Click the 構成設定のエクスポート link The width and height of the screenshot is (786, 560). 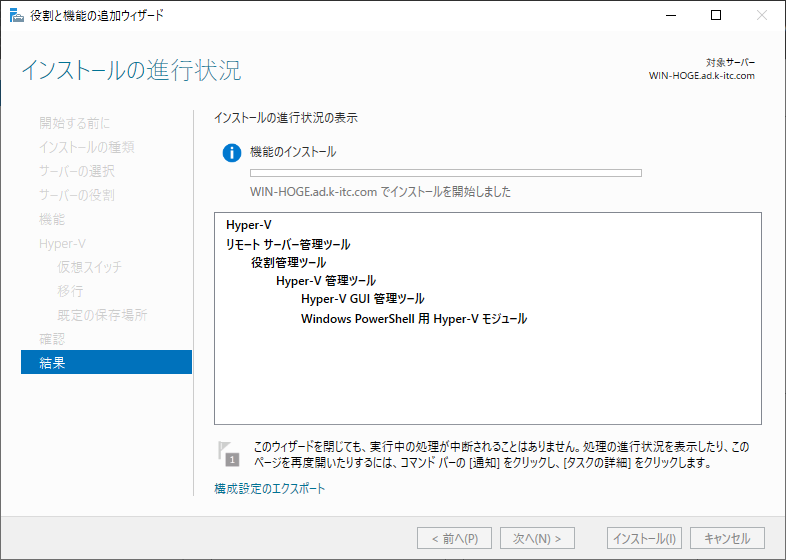pyautogui.click(x=270, y=488)
